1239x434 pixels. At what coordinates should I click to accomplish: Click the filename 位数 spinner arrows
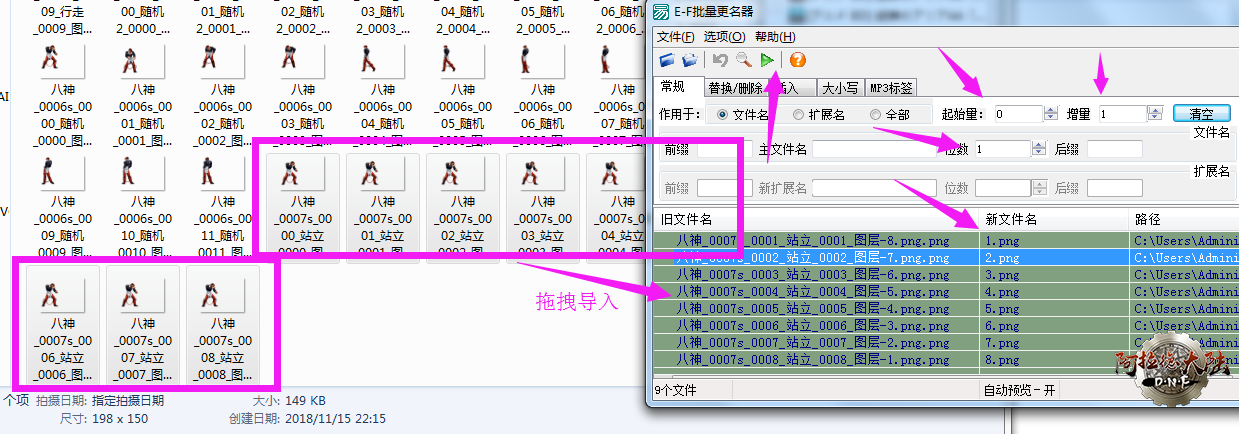1037,149
